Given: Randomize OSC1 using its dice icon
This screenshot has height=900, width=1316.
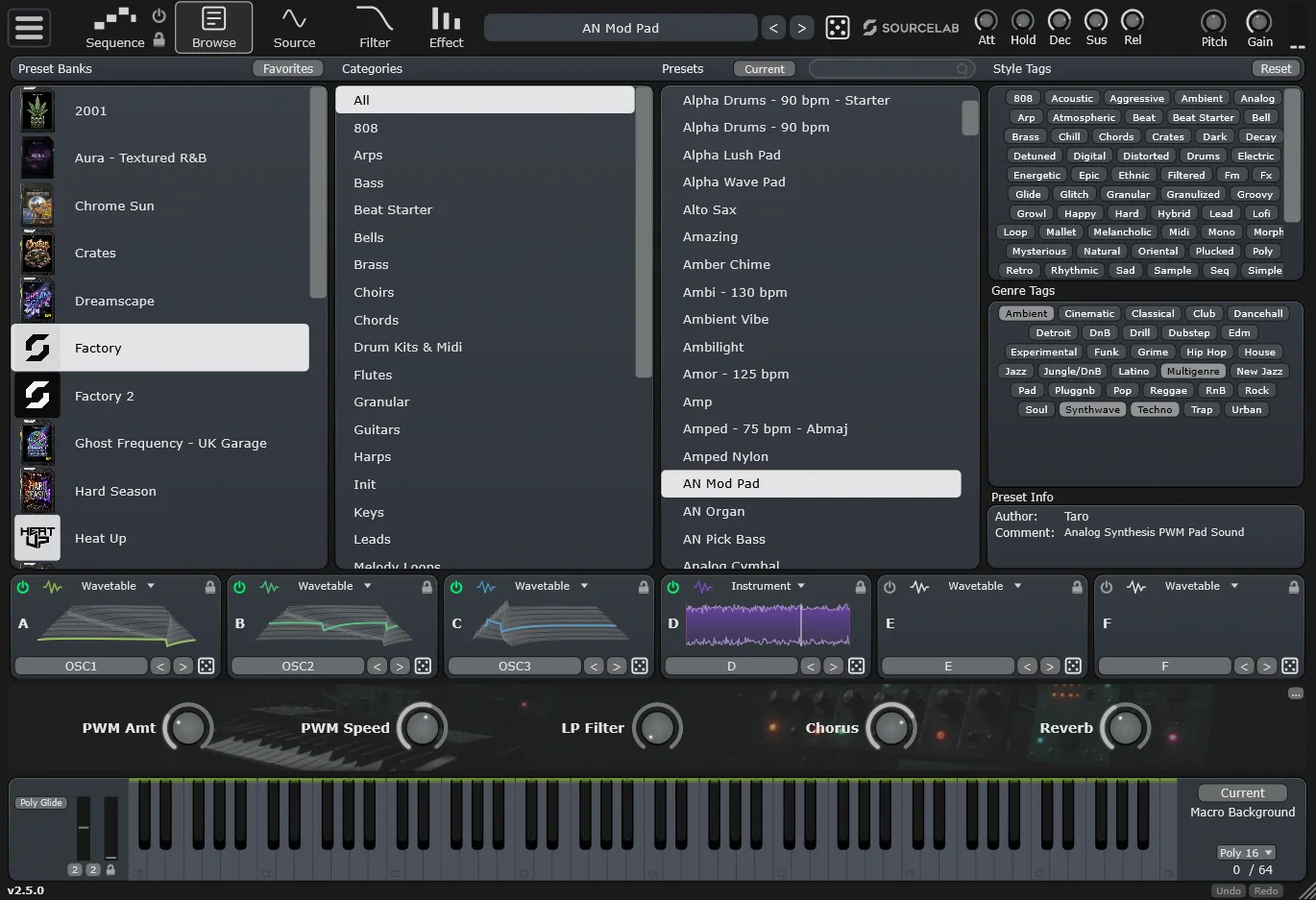Looking at the screenshot, I should [206, 666].
